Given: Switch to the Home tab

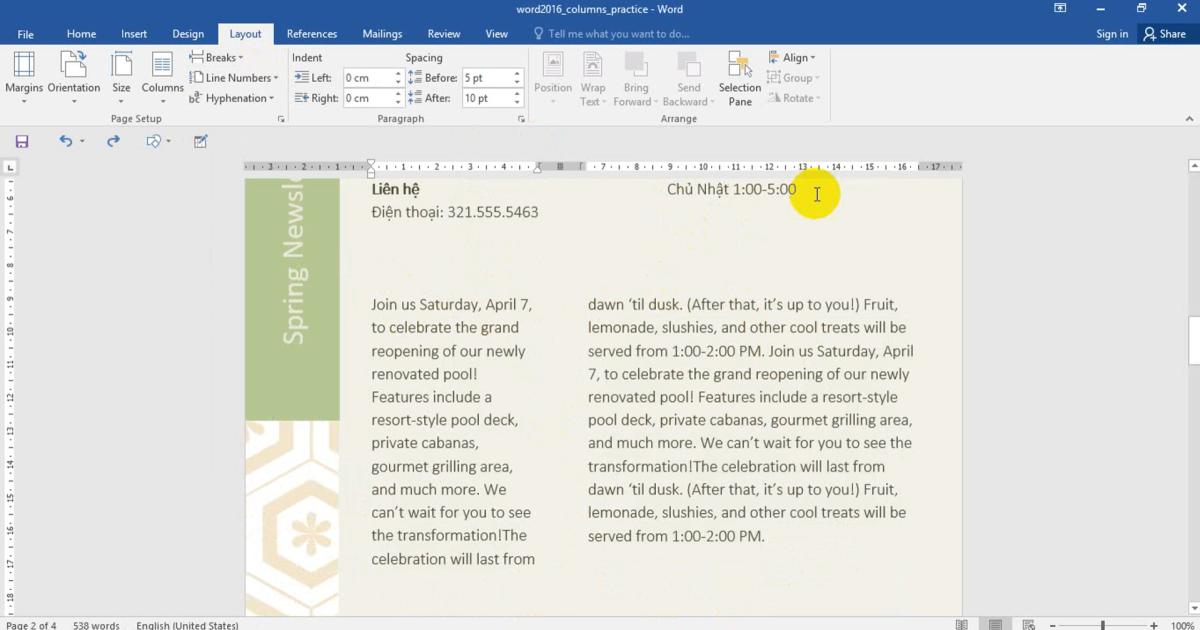Looking at the screenshot, I should [81, 34].
